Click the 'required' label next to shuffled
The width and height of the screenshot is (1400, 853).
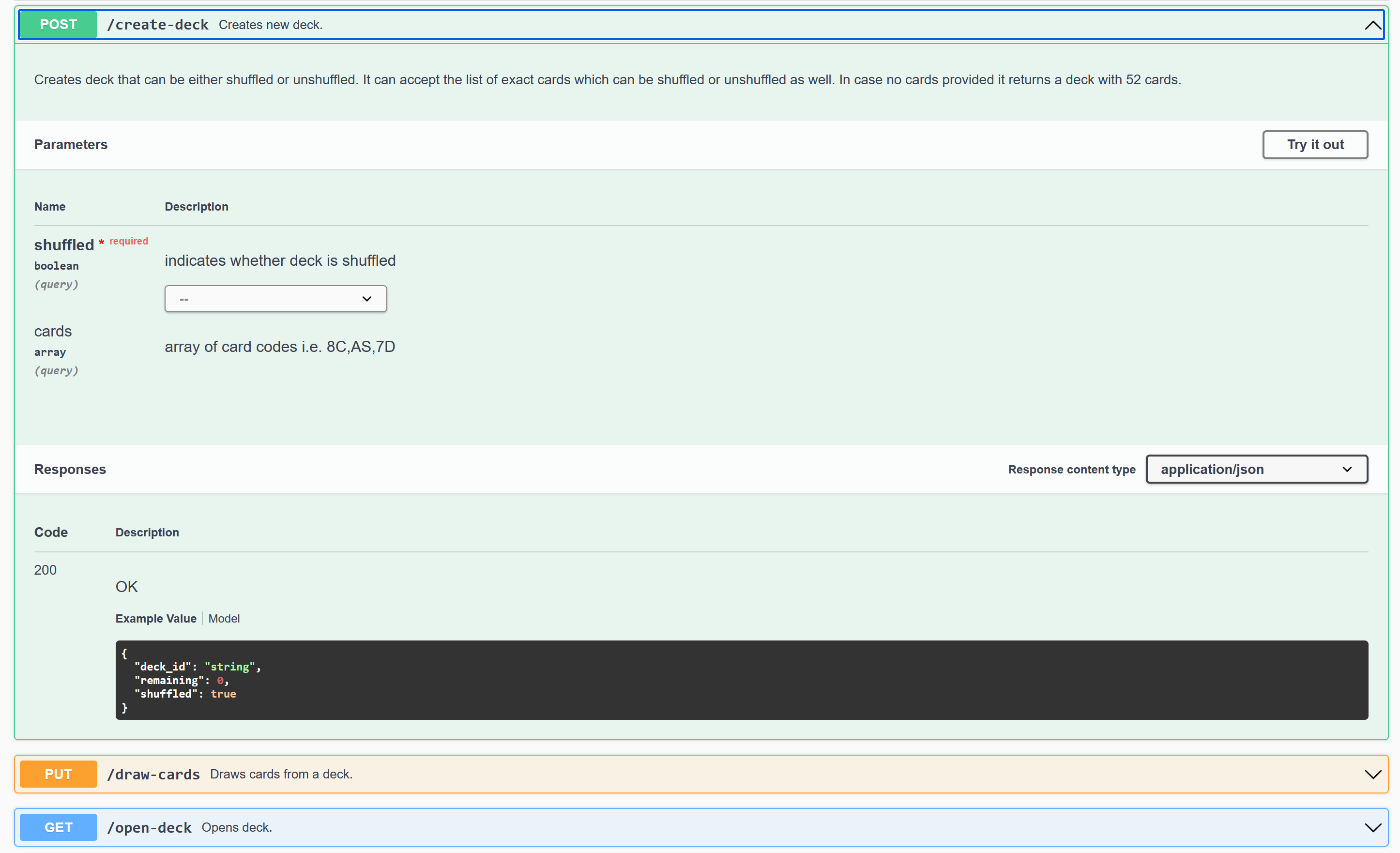(129, 241)
